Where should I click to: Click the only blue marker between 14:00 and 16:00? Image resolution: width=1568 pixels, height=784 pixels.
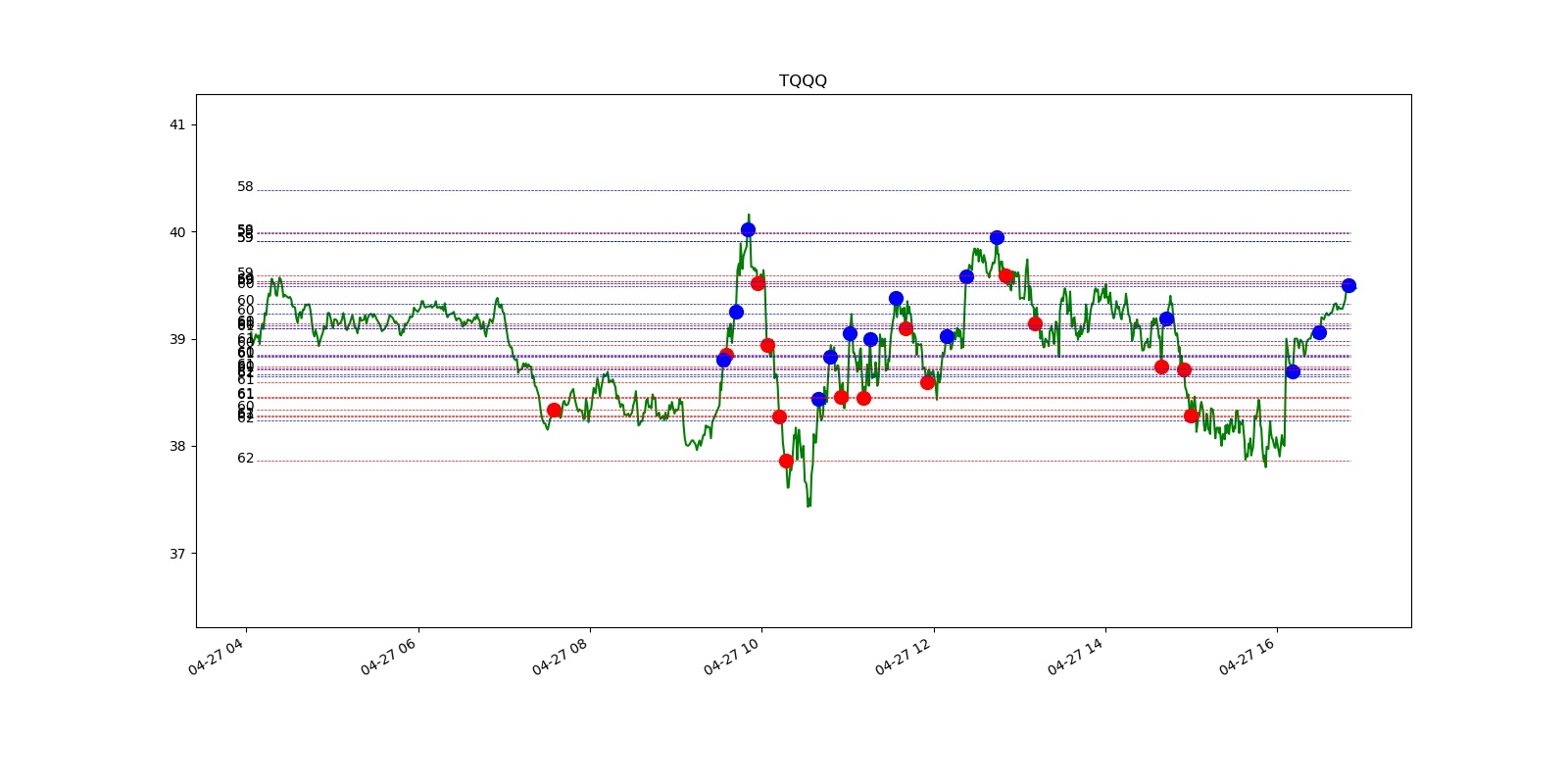(1166, 318)
